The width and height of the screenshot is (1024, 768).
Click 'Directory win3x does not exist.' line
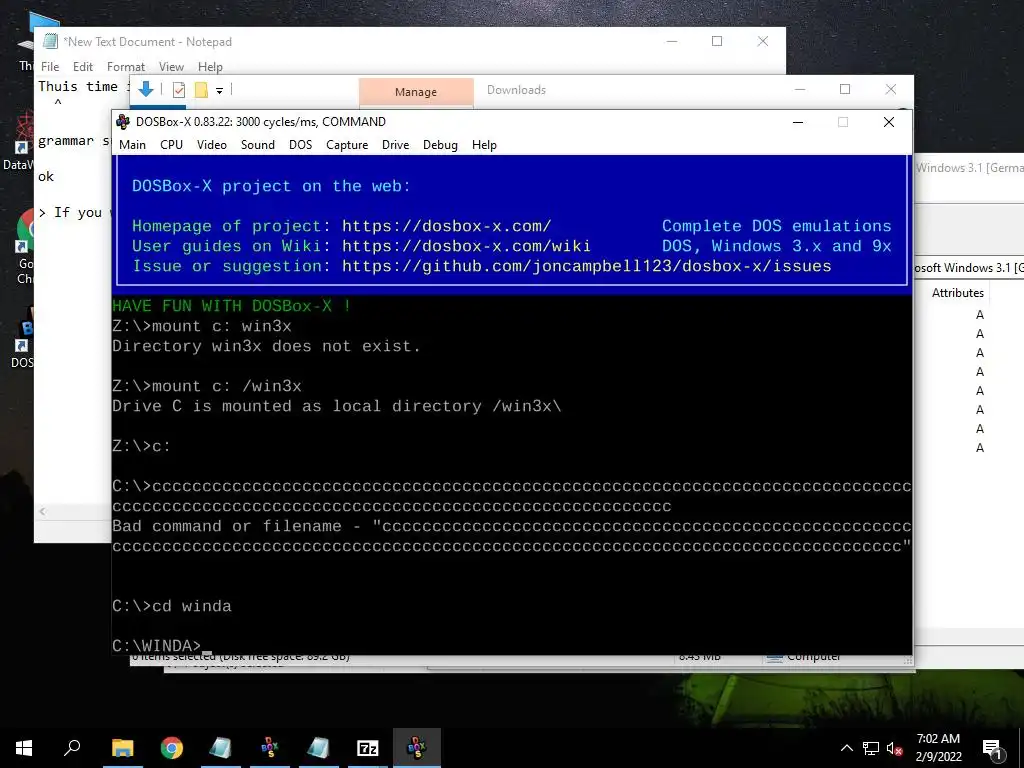[266, 346]
